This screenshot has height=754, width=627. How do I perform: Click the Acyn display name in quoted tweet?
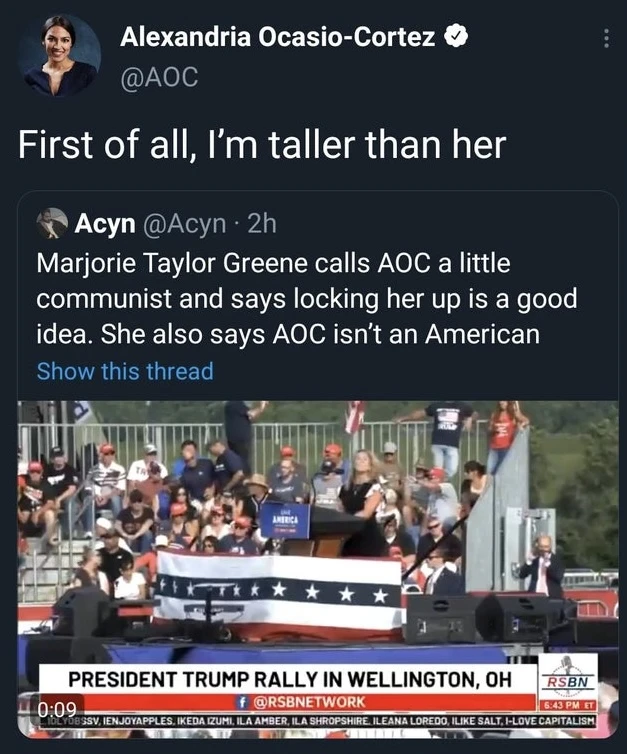105,224
